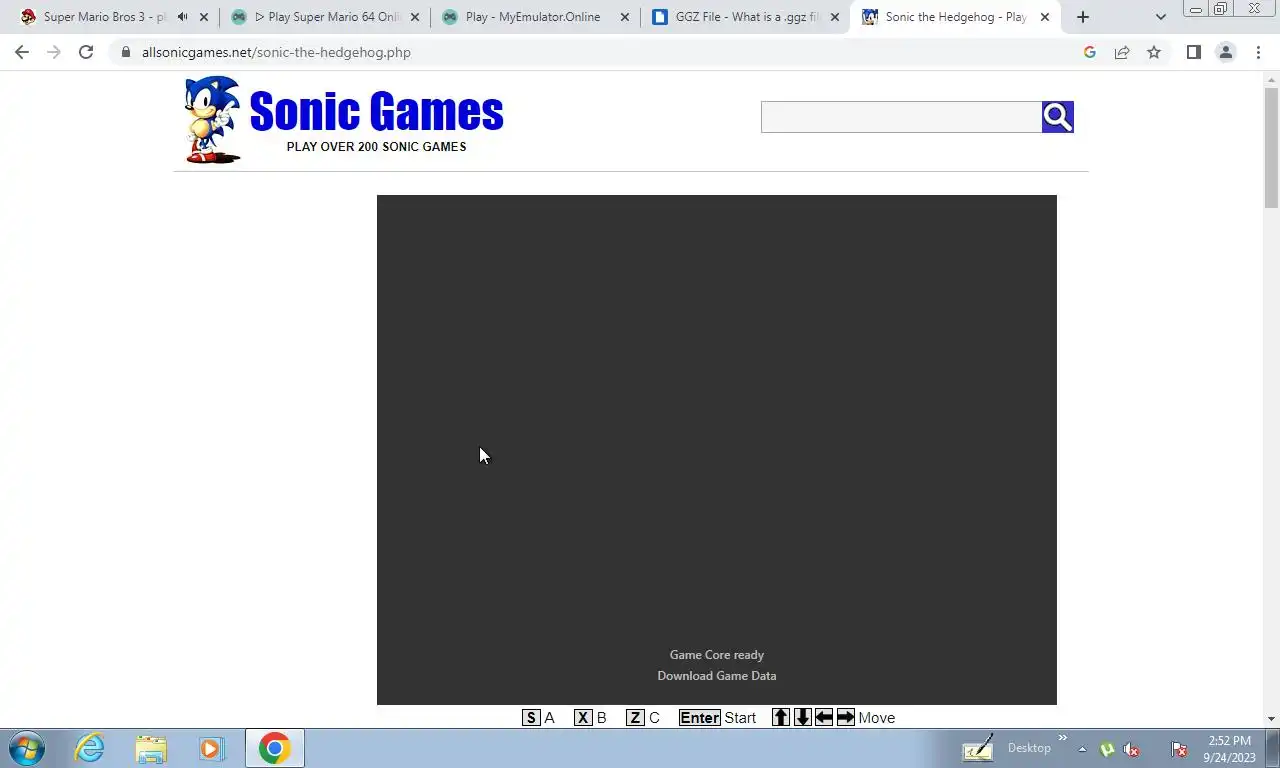Open the Windows Start orb
The height and width of the screenshot is (768, 1280).
tap(27, 748)
